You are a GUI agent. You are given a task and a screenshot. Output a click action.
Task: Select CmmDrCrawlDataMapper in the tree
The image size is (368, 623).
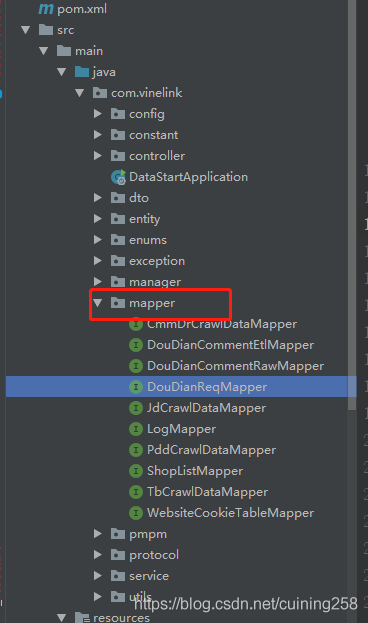pyautogui.click(x=222, y=324)
